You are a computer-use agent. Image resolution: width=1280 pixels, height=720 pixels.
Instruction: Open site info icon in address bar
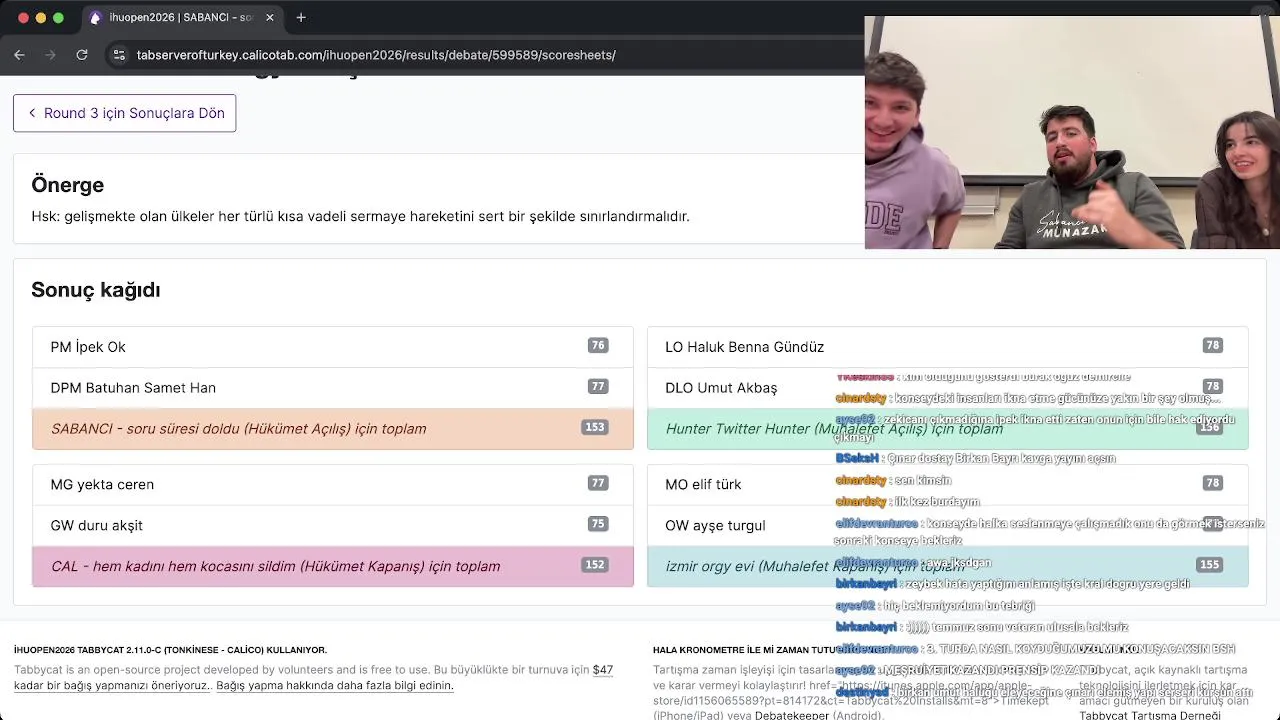coord(119,55)
